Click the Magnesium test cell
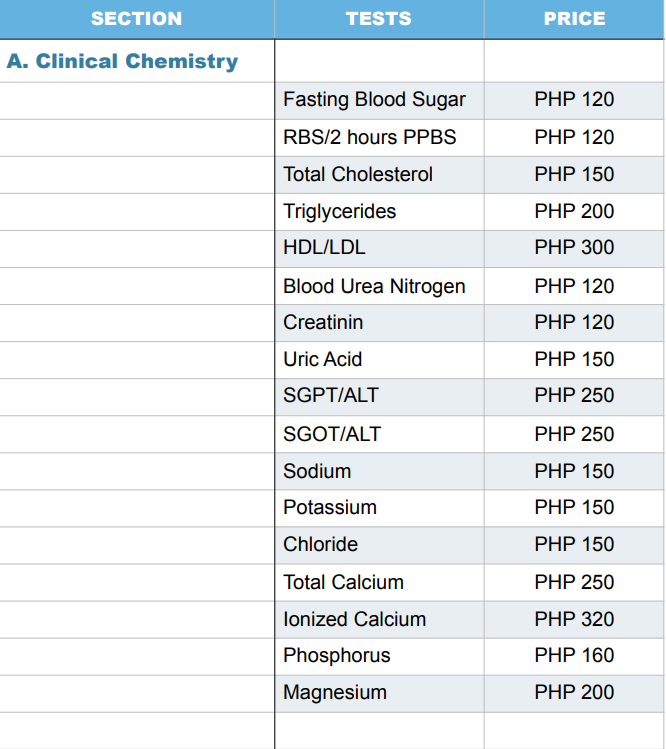 point(334,692)
